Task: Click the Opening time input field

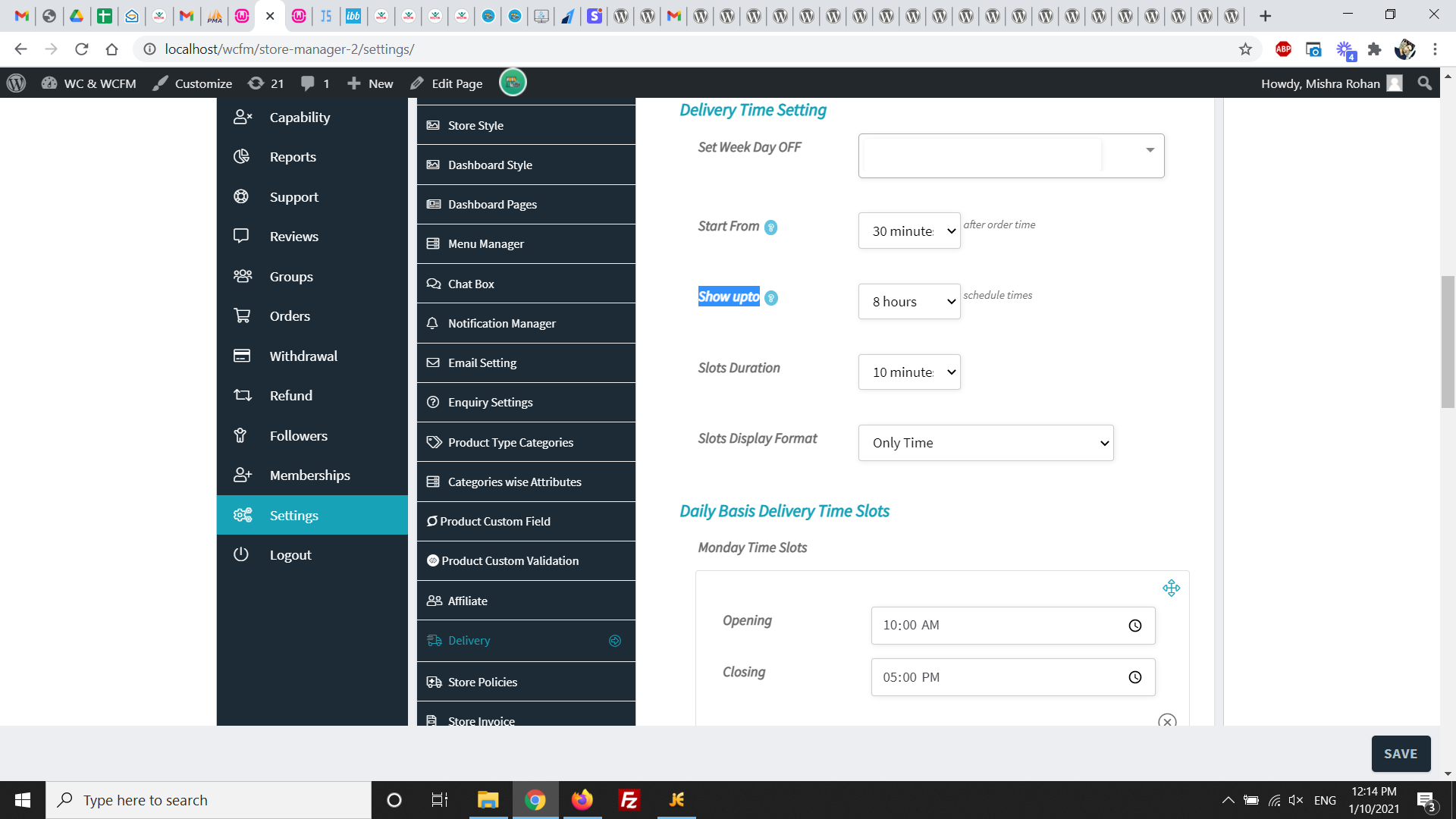Action: (x=1013, y=626)
